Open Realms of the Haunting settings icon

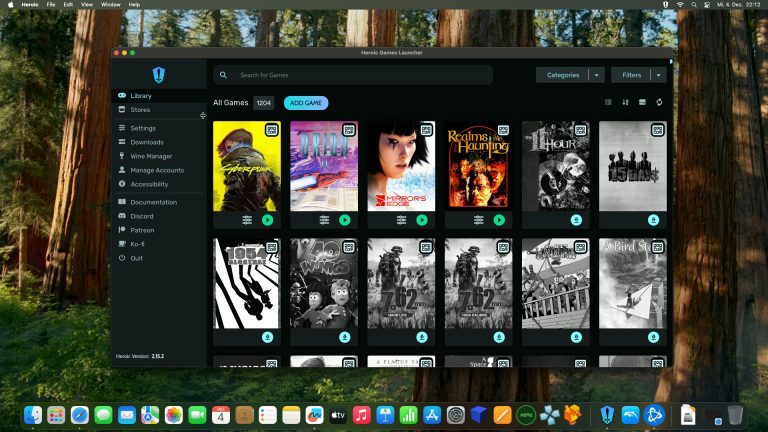click(x=479, y=220)
